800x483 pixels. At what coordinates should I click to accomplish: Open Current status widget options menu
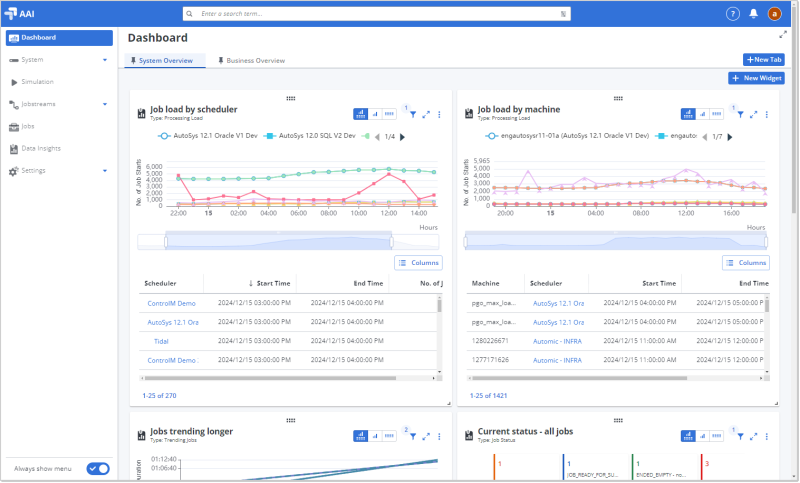point(767,436)
